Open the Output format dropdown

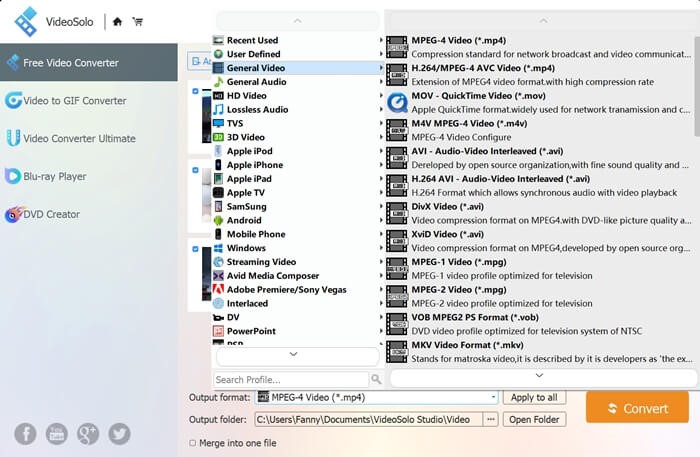[x=376, y=397]
